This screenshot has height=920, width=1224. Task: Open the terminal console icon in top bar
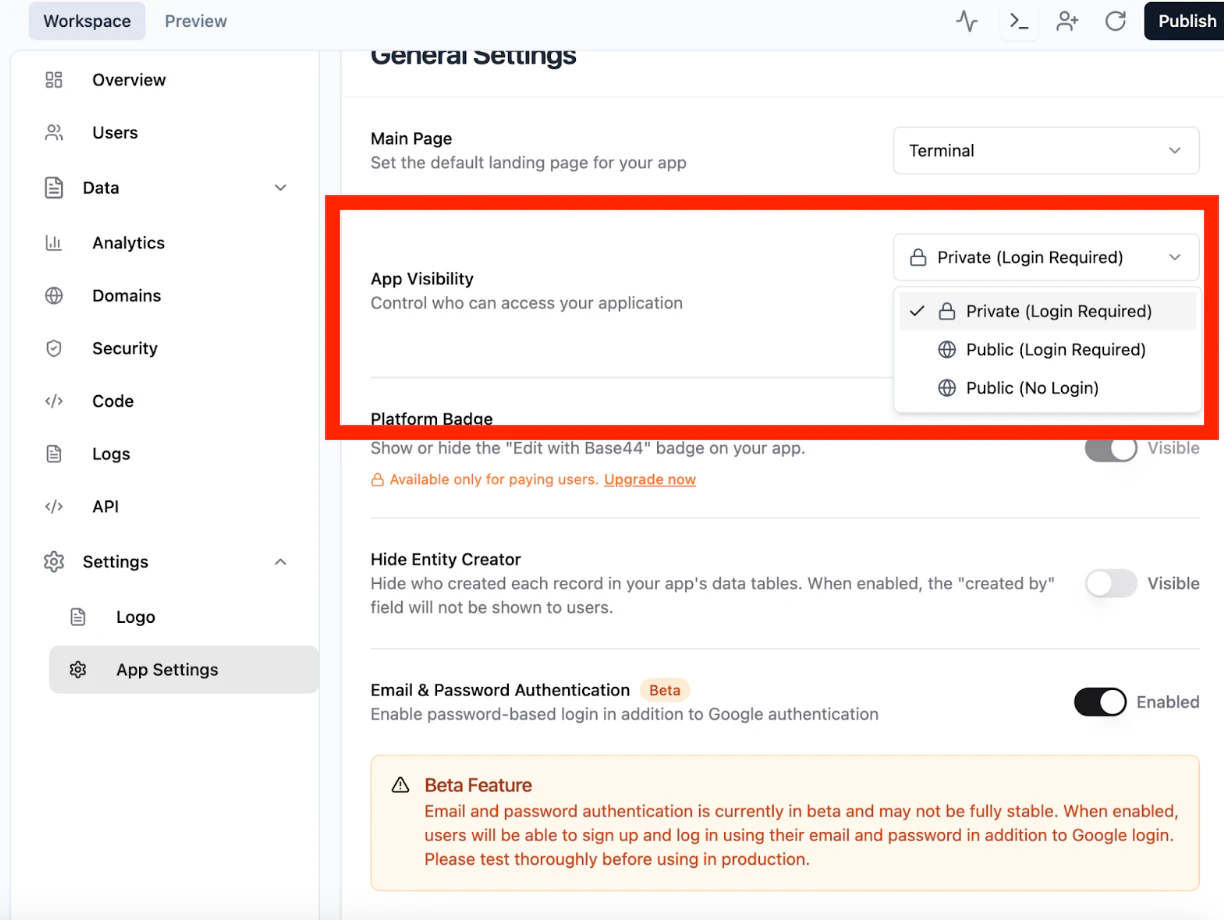coord(1018,21)
